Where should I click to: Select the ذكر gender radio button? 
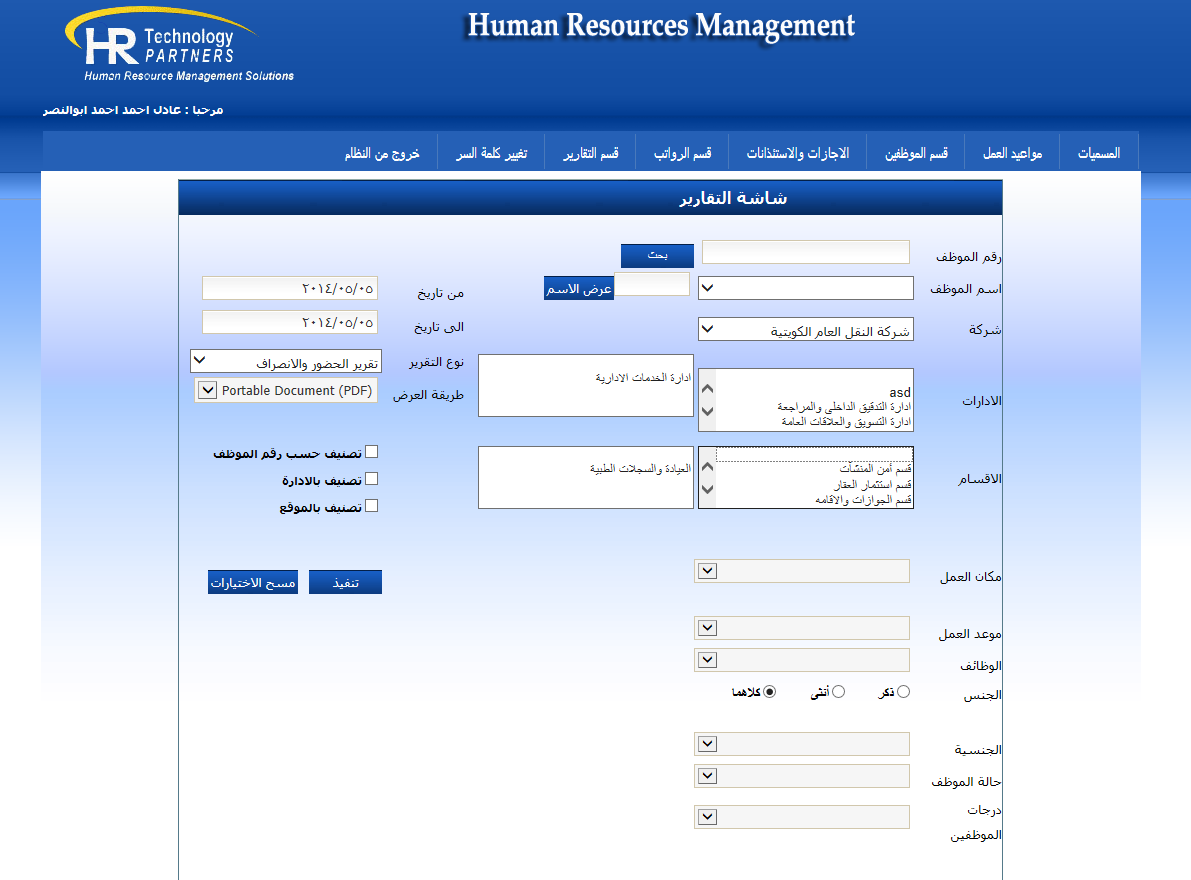click(x=904, y=692)
